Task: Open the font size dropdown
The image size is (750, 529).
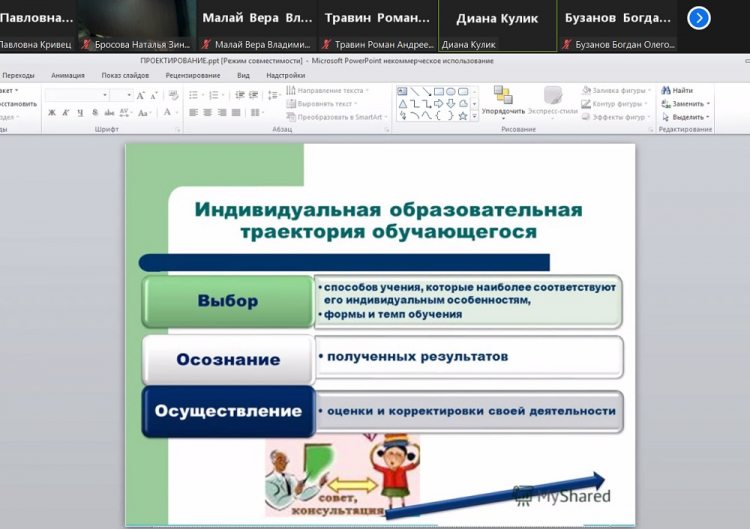Action: click(x=128, y=95)
